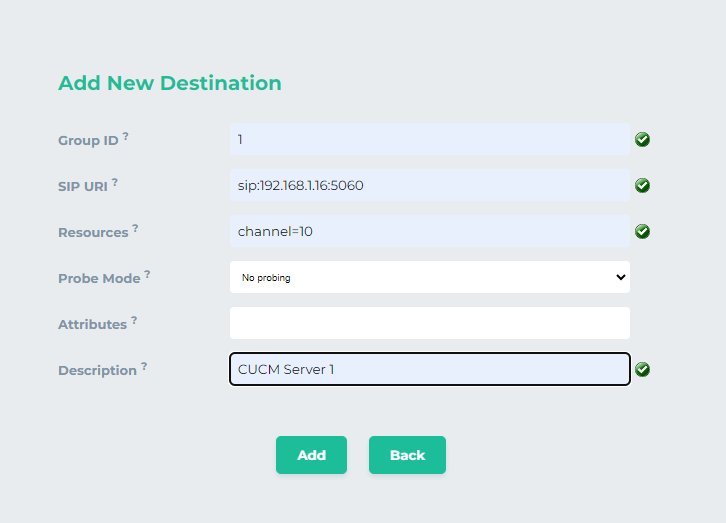
Task: Click the Description field with CUCM Server 1
Action: pos(429,370)
